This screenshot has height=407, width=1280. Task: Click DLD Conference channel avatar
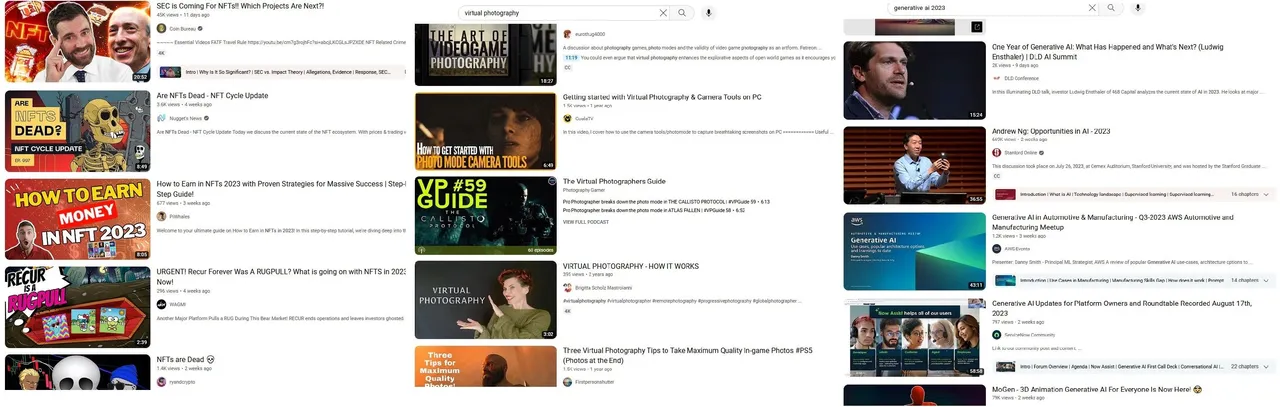point(997,78)
